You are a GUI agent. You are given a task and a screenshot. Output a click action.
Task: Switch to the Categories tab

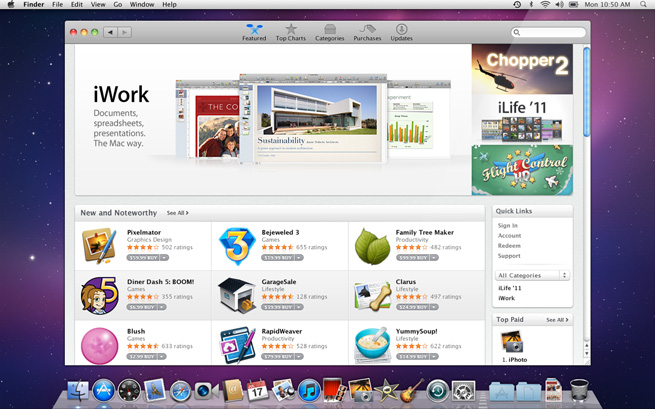(330, 33)
